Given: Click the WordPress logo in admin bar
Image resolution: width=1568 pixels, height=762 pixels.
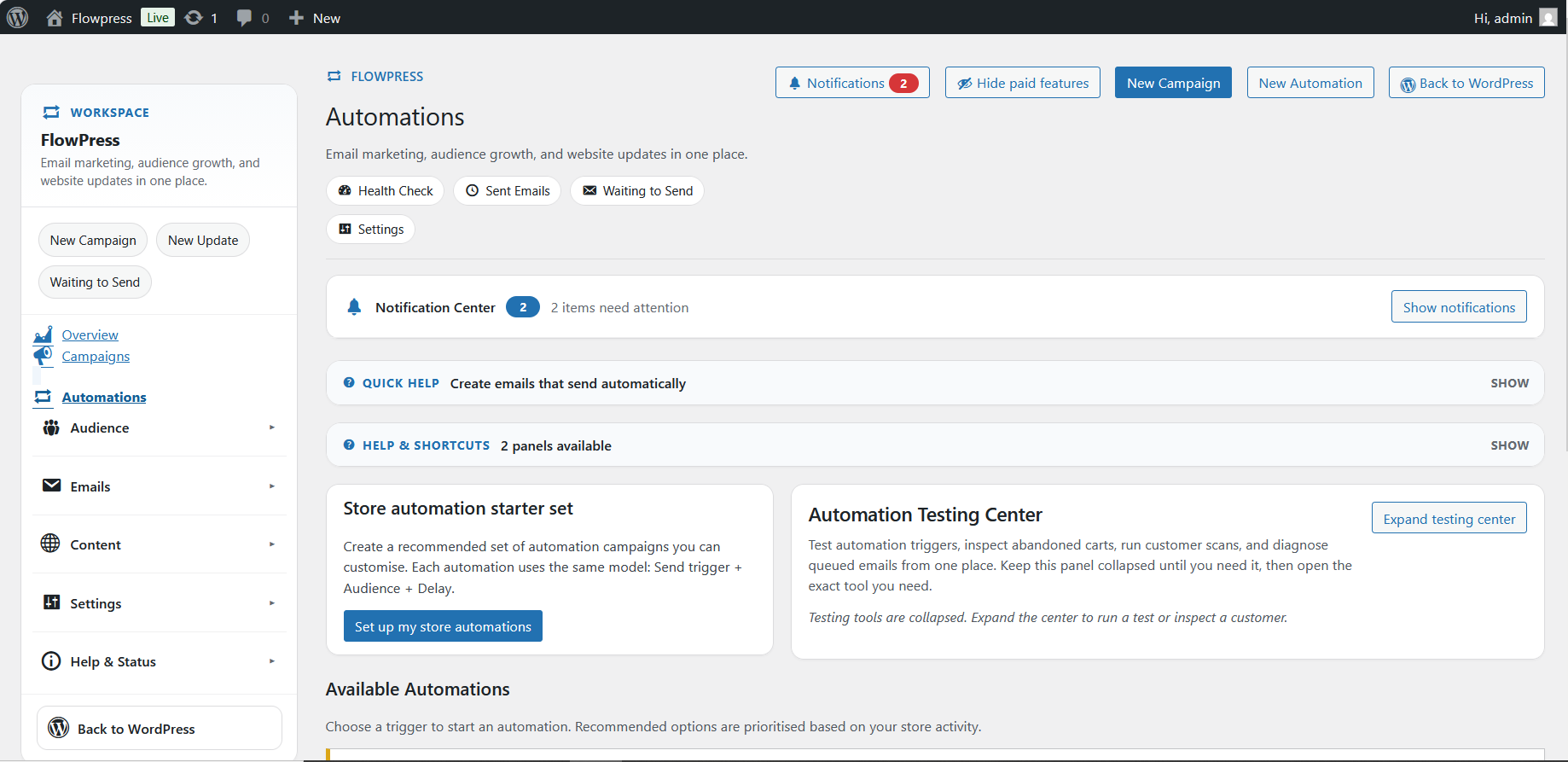Looking at the screenshot, I should [17, 17].
